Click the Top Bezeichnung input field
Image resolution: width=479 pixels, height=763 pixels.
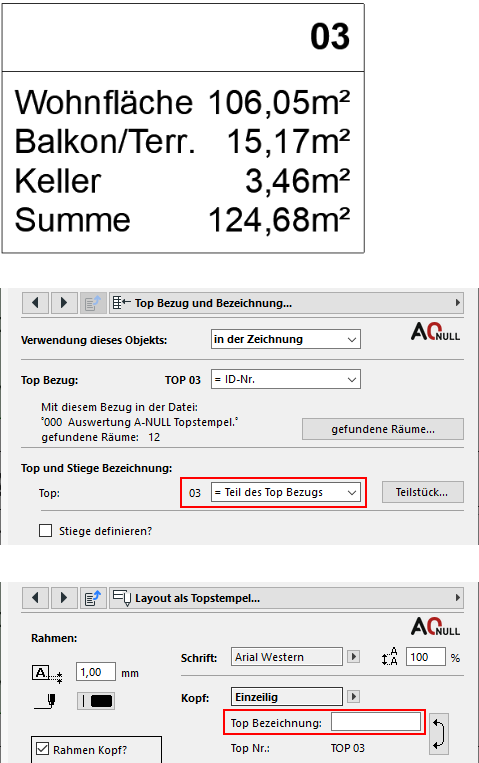[376, 722]
